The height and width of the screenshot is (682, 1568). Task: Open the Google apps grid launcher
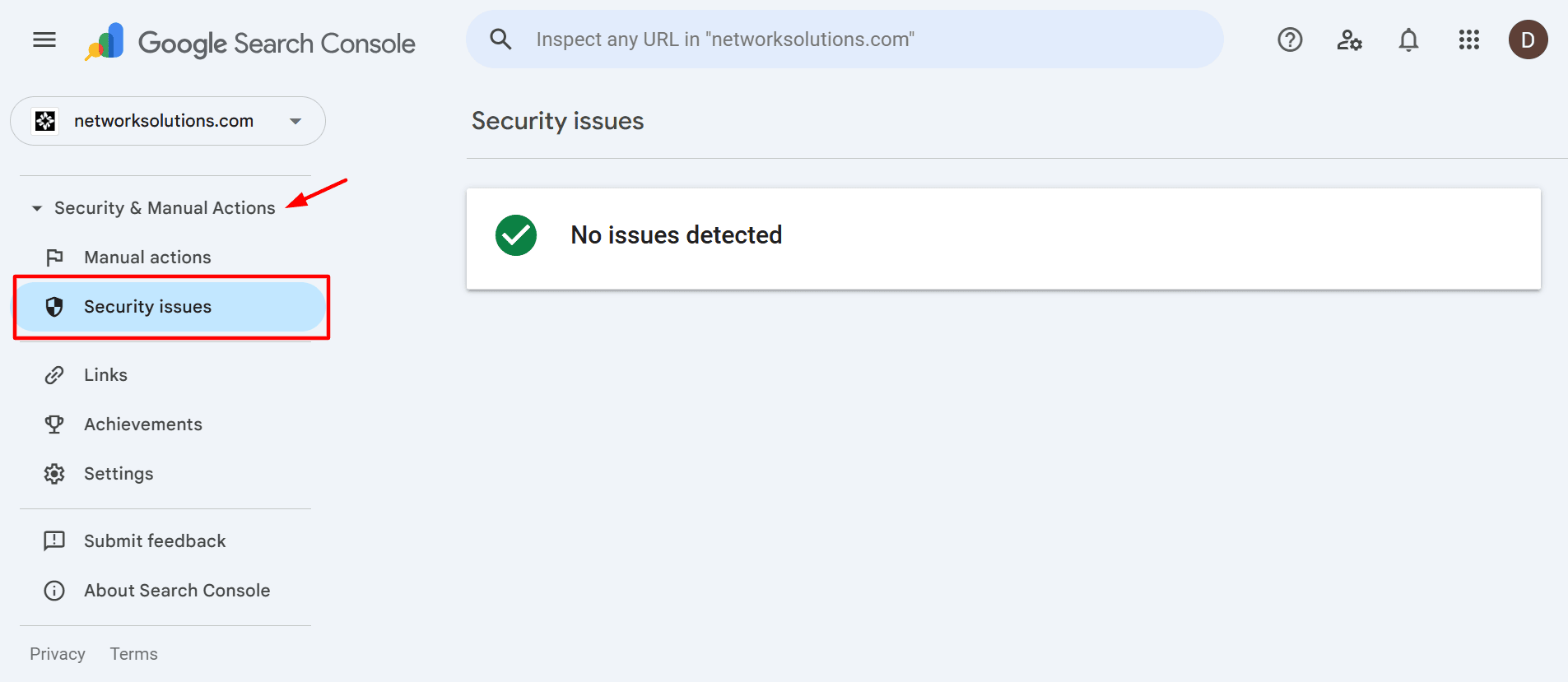tap(1469, 39)
